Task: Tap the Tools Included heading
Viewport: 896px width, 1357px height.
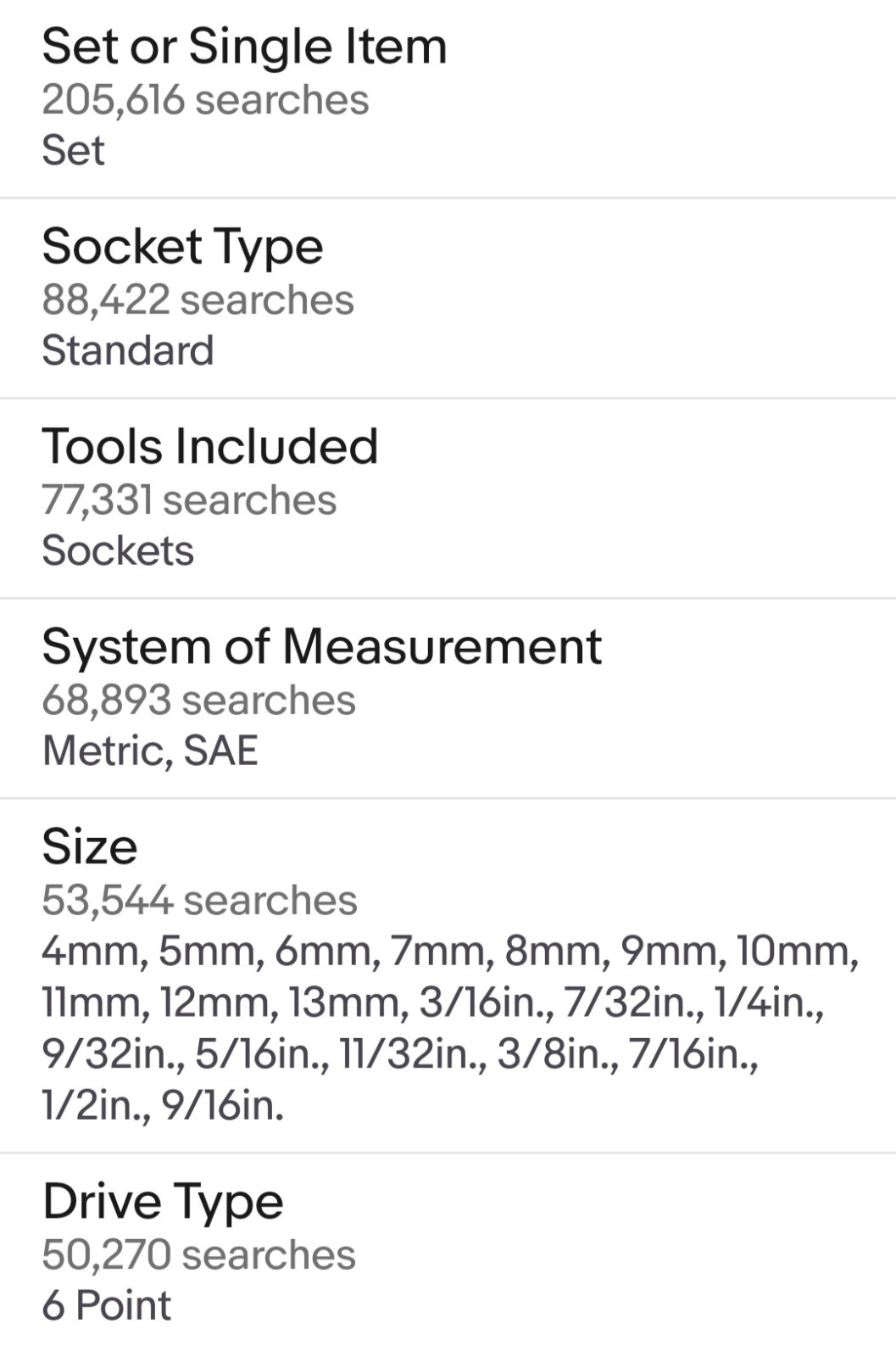Action: tap(210, 446)
